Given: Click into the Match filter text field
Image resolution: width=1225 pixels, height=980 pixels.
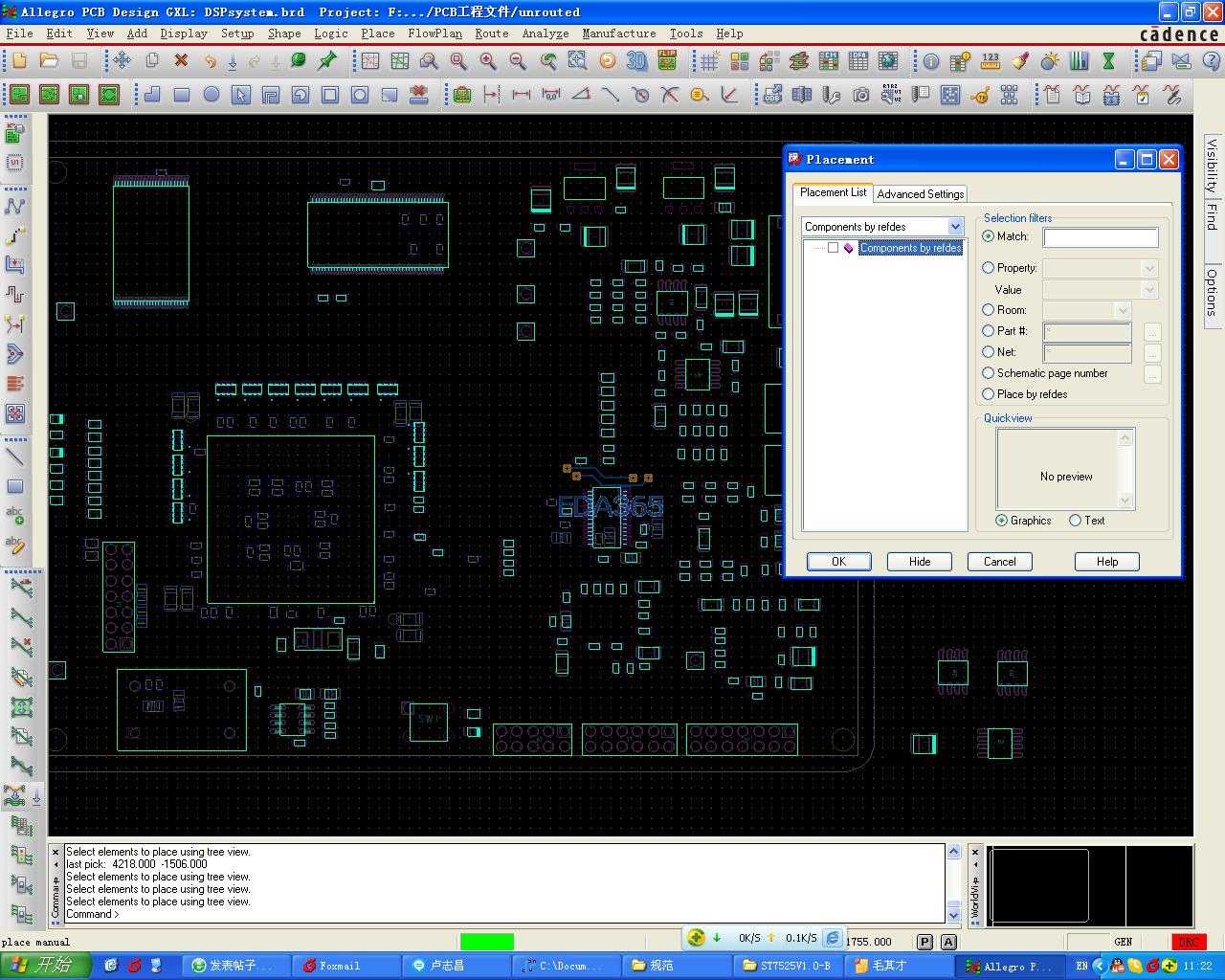Looking at the screenshot, I should click(x=1100, y=237).
